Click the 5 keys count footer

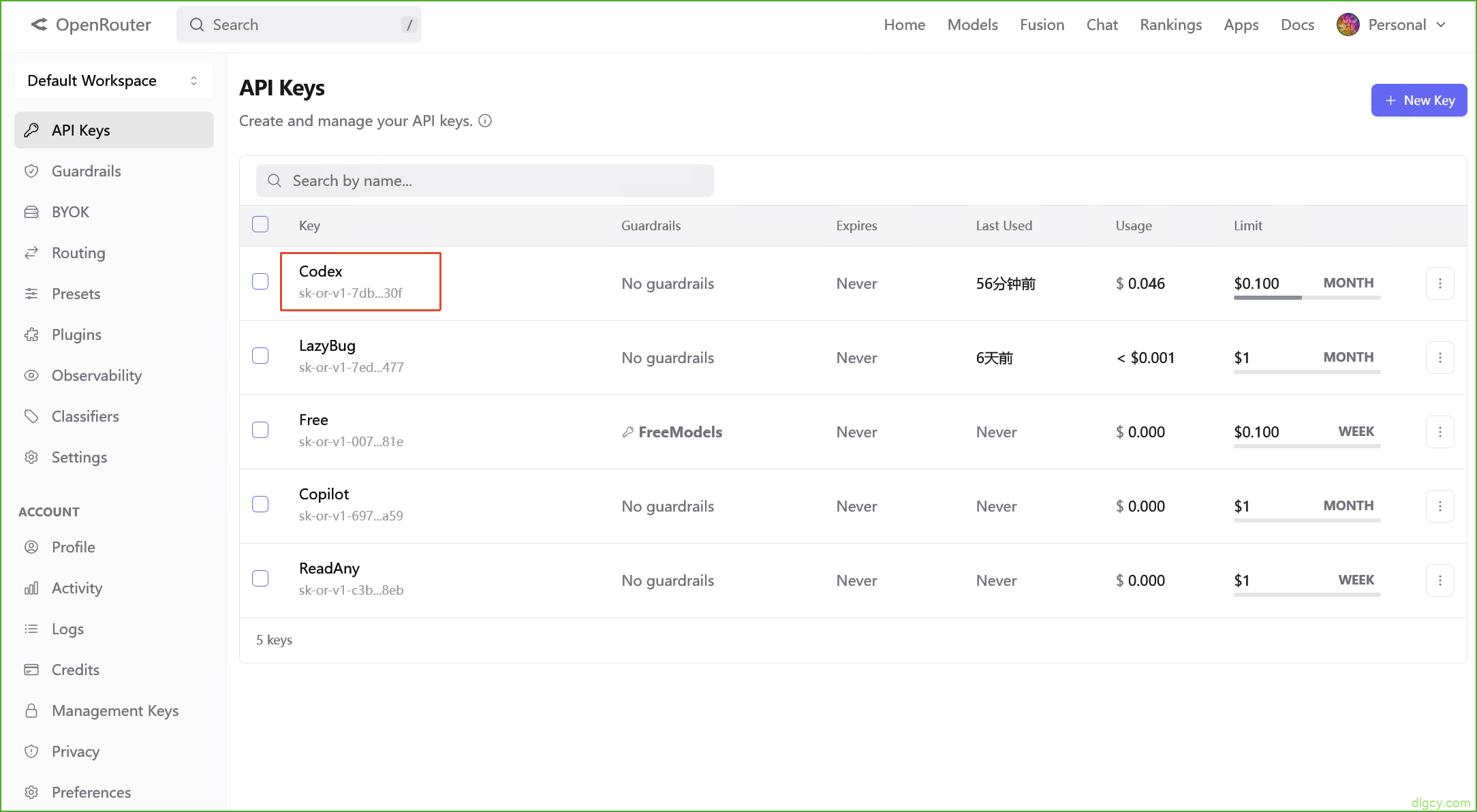pos(274,640)
